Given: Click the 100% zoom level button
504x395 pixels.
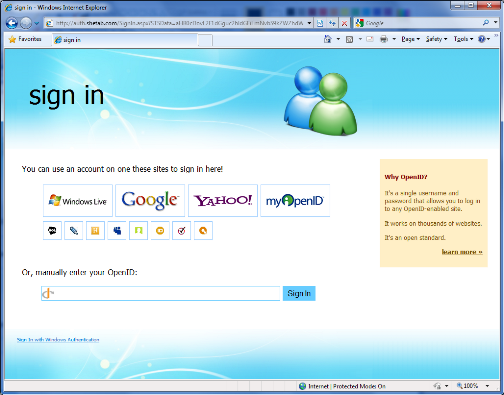Looking at the screenshot, I should pos(468,386).
